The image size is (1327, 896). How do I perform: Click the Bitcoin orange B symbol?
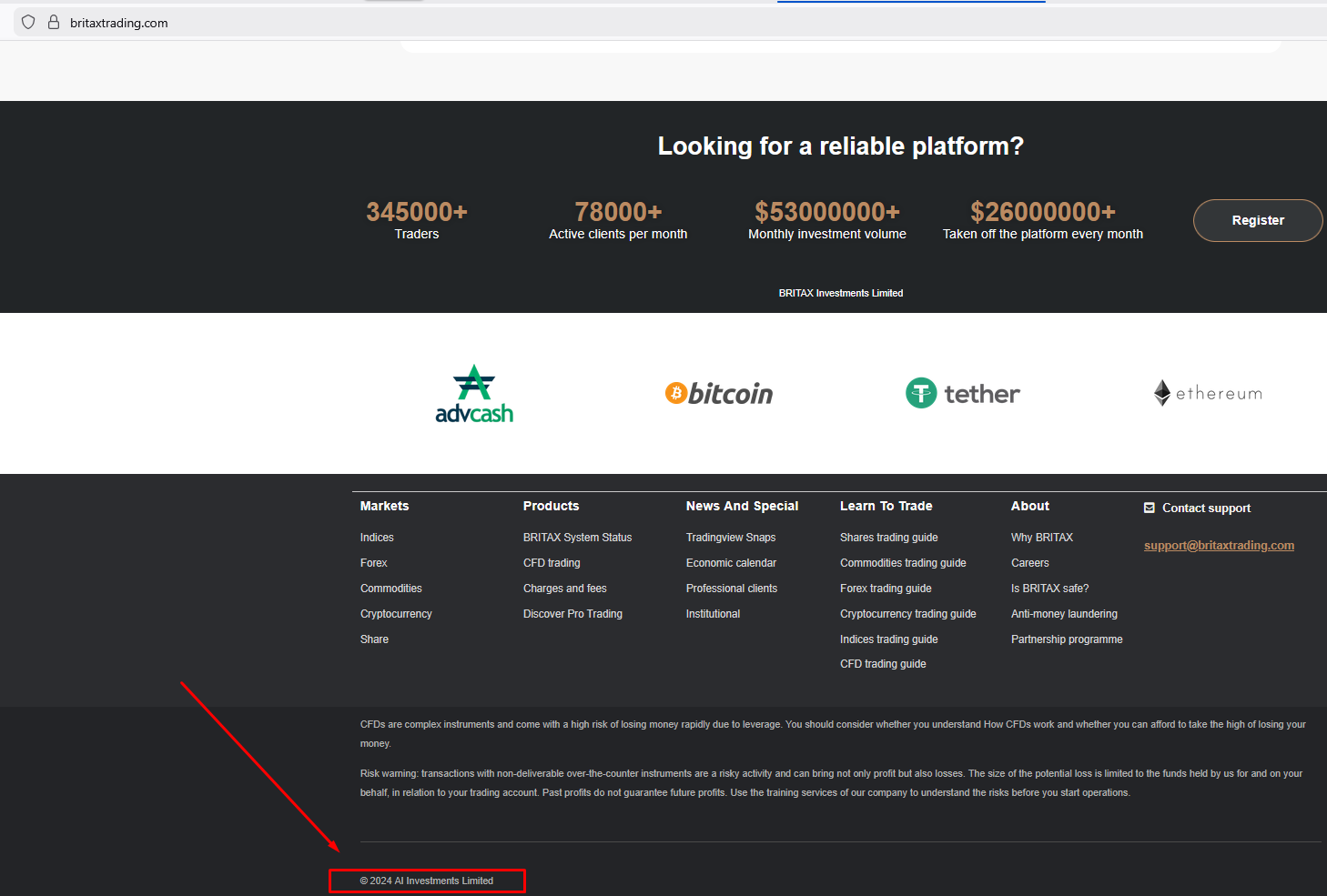click(676, 393)
